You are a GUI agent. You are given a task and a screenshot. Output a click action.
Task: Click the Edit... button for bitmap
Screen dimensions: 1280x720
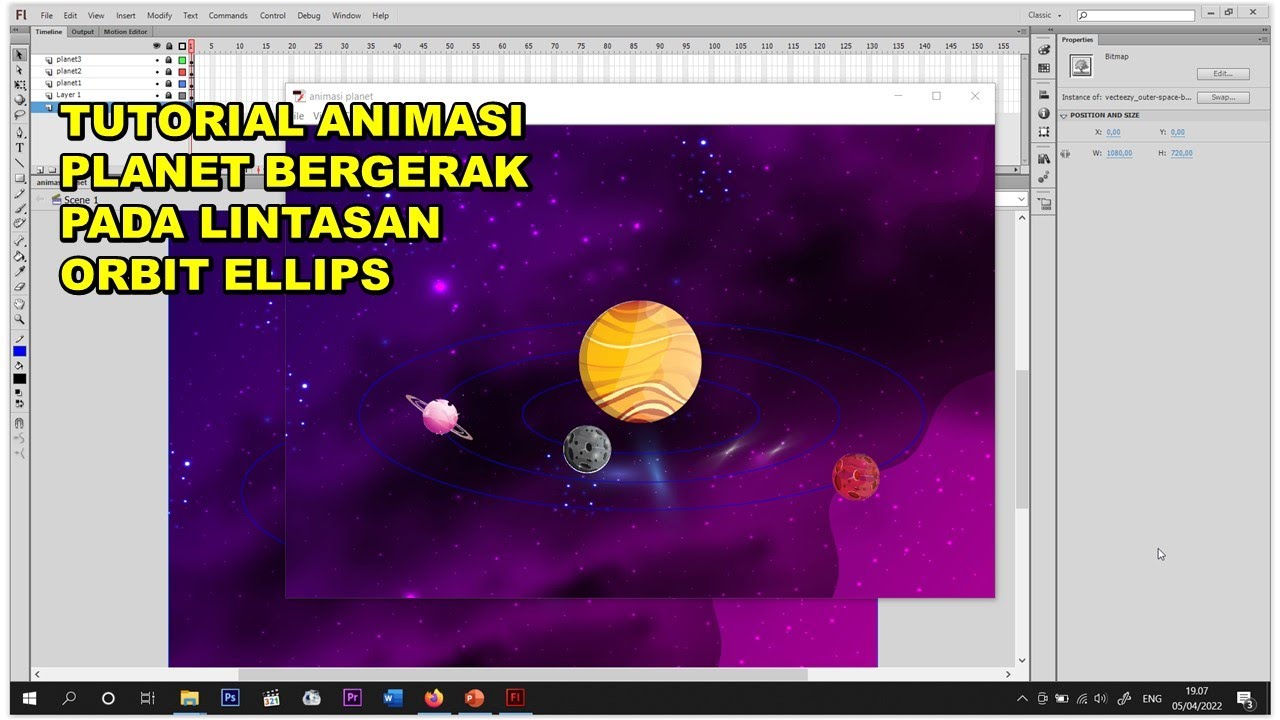coord(1223,74)
